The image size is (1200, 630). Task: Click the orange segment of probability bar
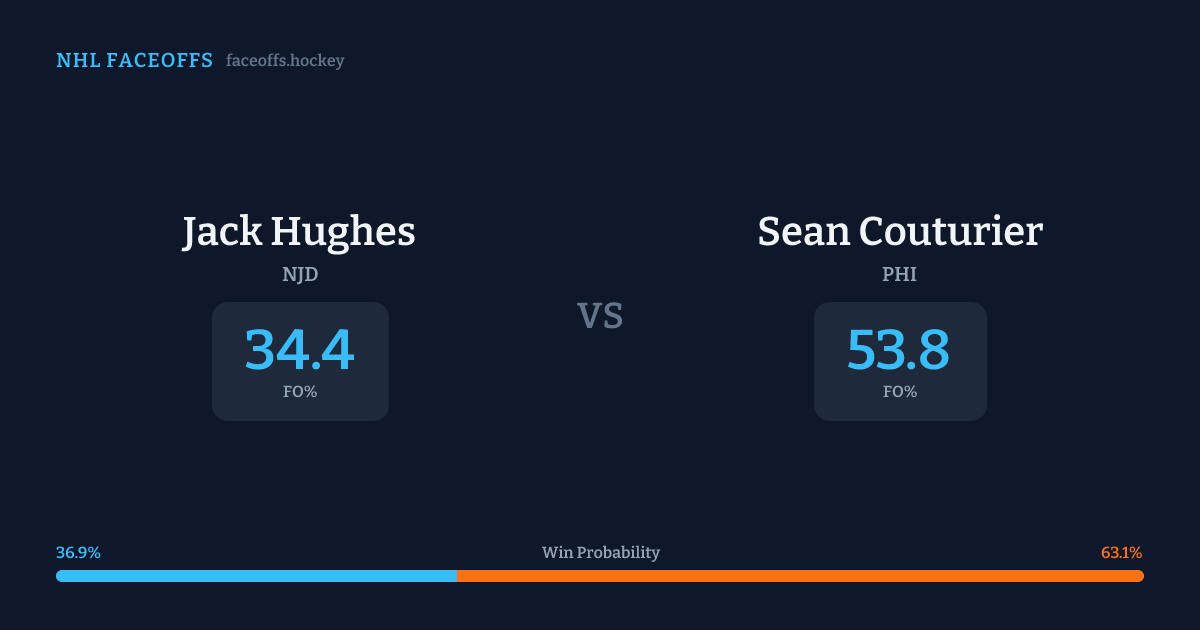(x=800, y=576)
